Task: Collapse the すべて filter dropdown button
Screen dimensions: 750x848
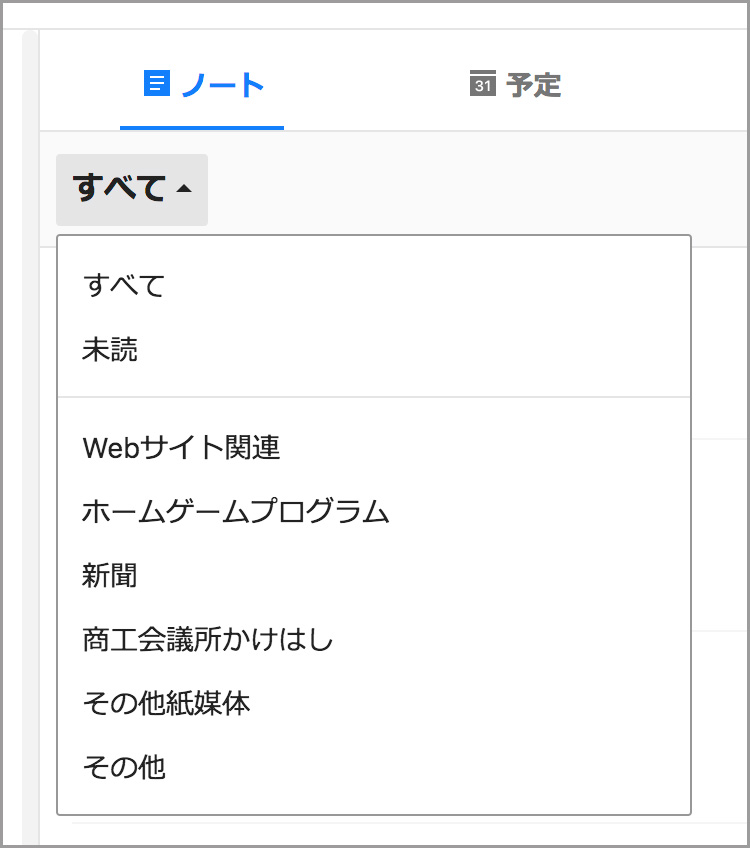Action: tap(131, 189)
